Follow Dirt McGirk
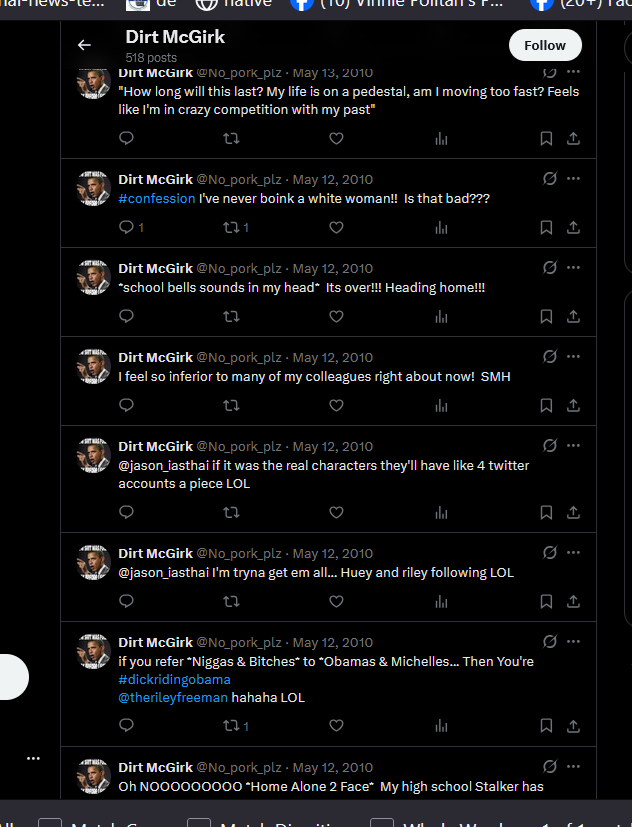Image resolution: width=632 pixels, height=827 pixels. coord(545,45)
